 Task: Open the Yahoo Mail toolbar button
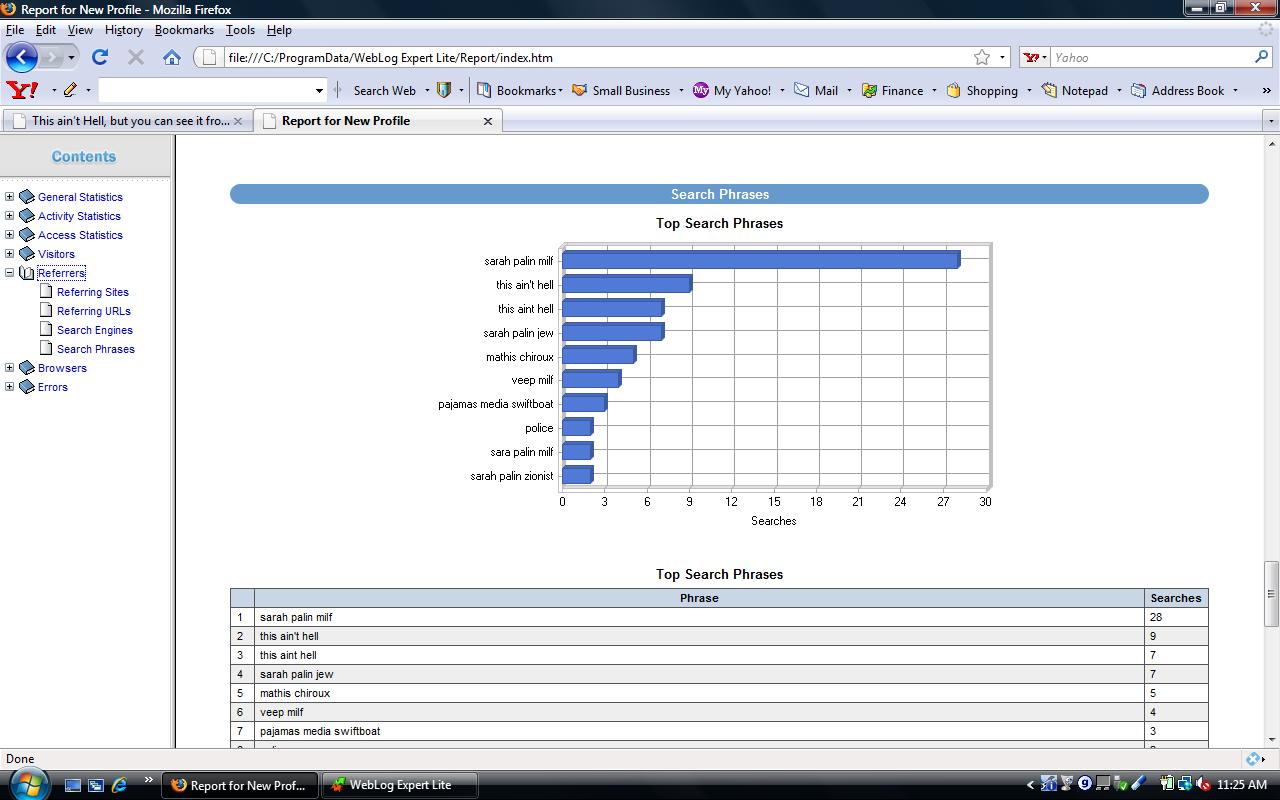tap(816, 90)
